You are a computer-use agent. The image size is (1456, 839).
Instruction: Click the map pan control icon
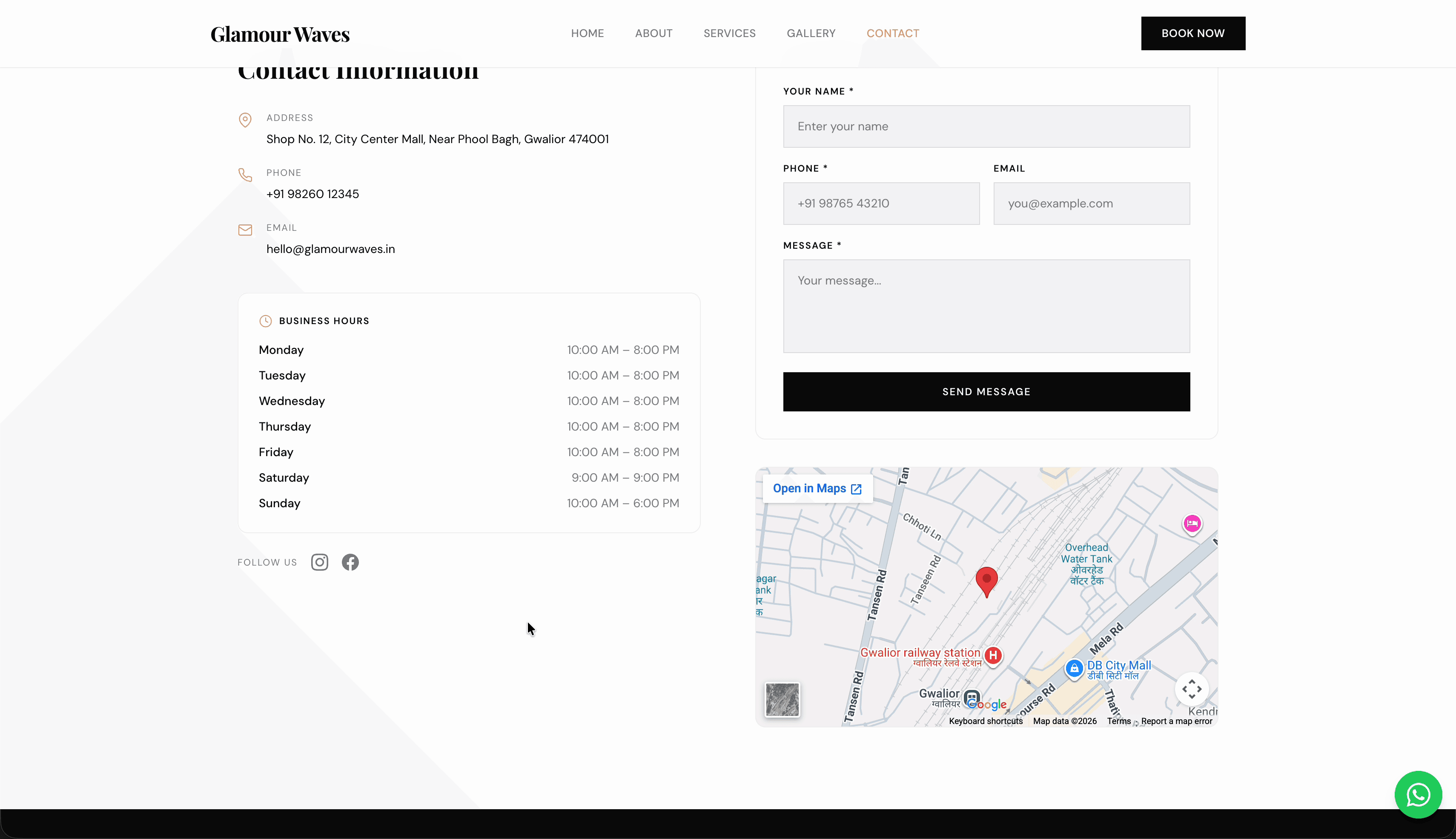click(1192, 689)
